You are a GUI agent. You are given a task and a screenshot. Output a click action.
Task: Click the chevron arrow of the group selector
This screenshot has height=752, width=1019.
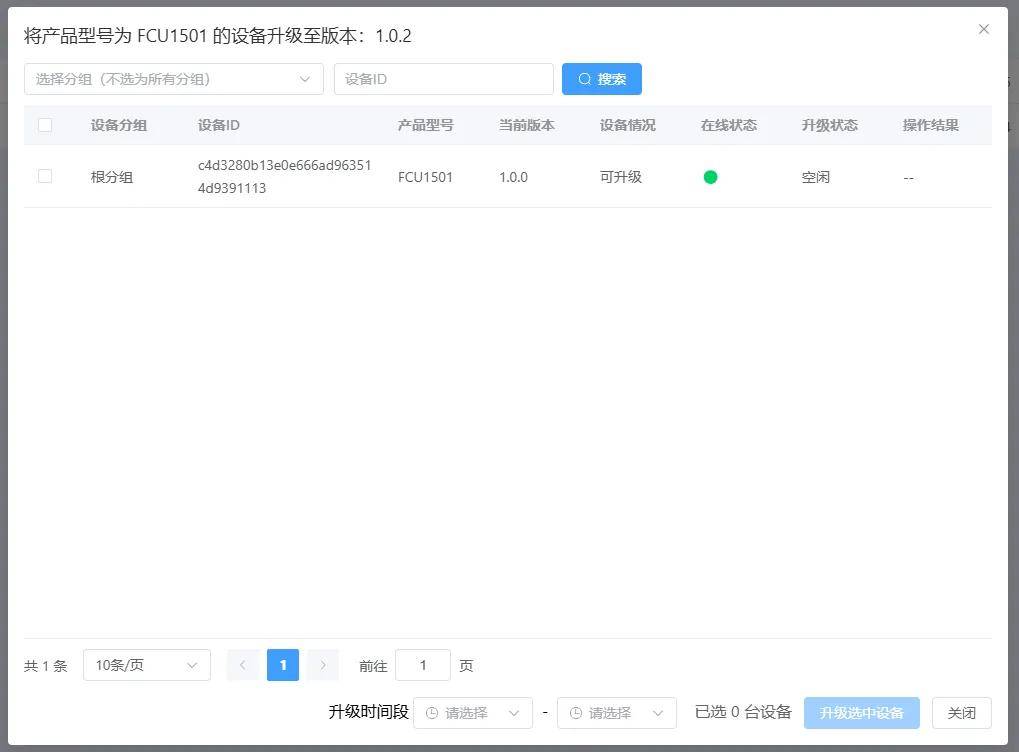coord(305,79)
